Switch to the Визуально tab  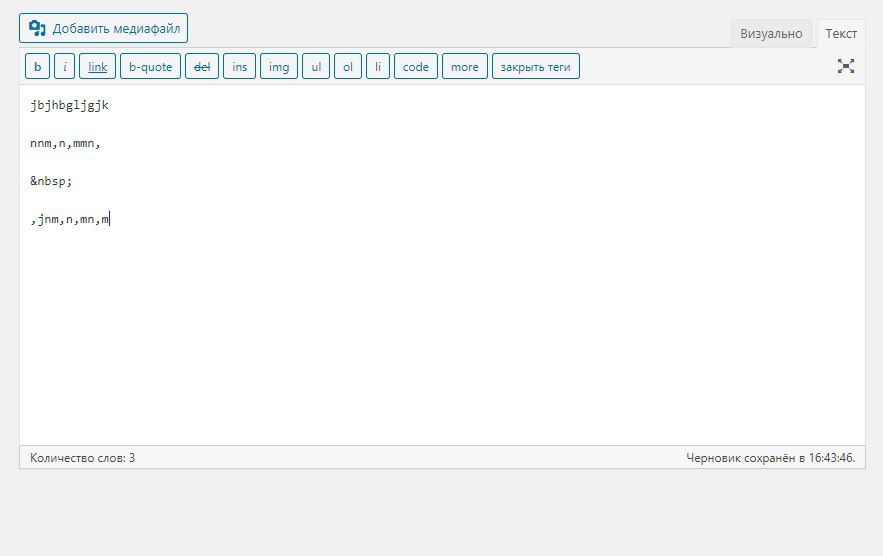[771, 34]
